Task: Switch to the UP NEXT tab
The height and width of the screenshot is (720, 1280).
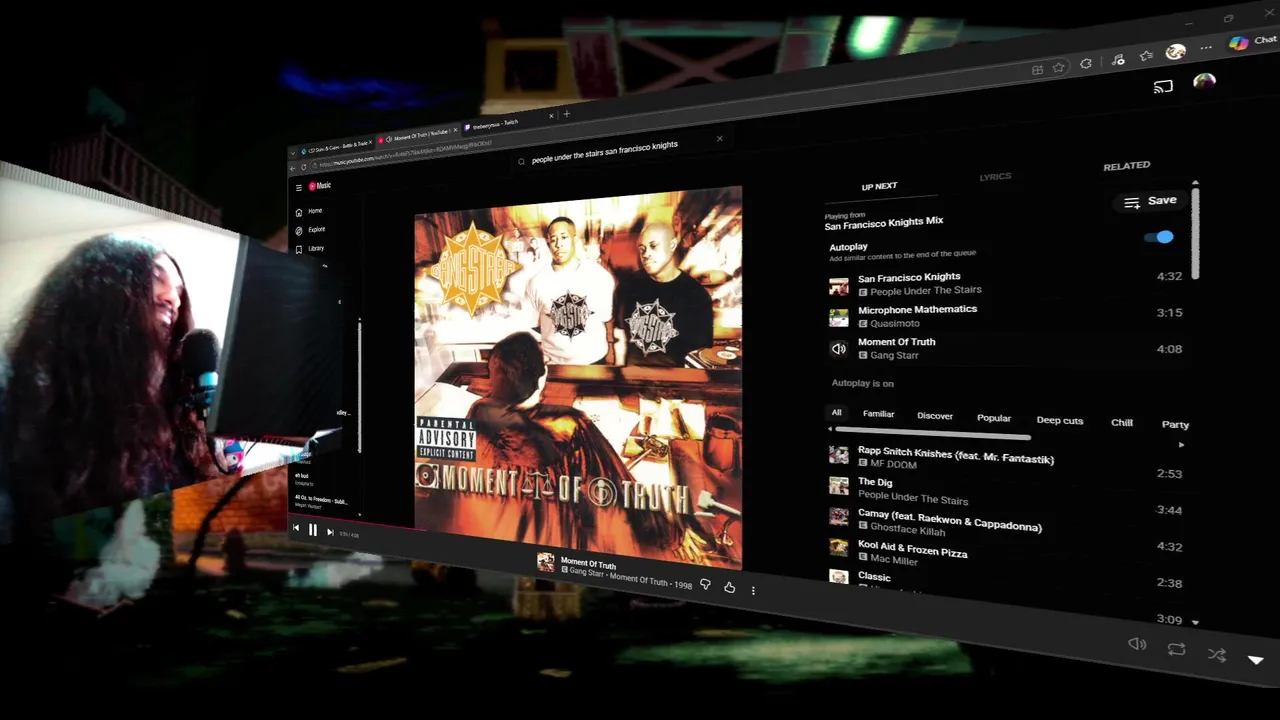Action: point(879,186)
